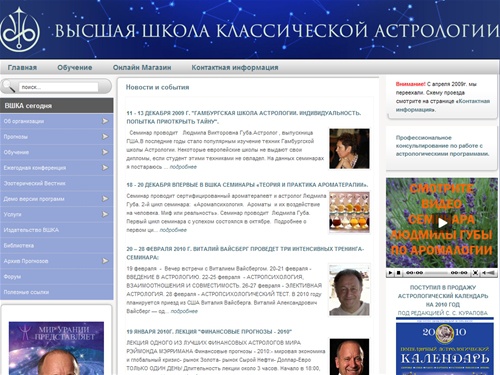Open the Обучение top menu item
This screenshot has height=375, width=500.
(75, 67)
